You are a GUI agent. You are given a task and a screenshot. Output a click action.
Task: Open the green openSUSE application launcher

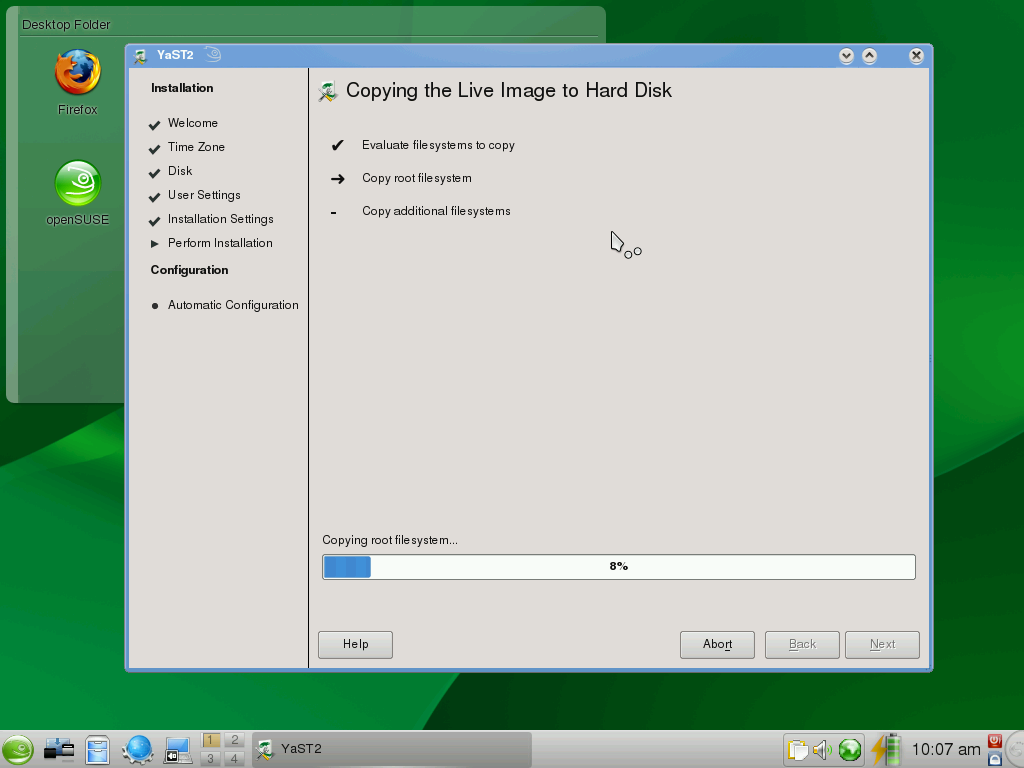(x=18, y=750)
